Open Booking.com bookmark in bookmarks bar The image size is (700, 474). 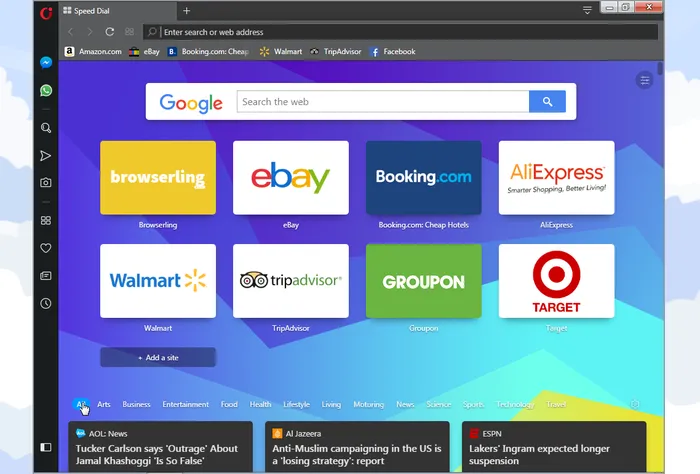208,52
